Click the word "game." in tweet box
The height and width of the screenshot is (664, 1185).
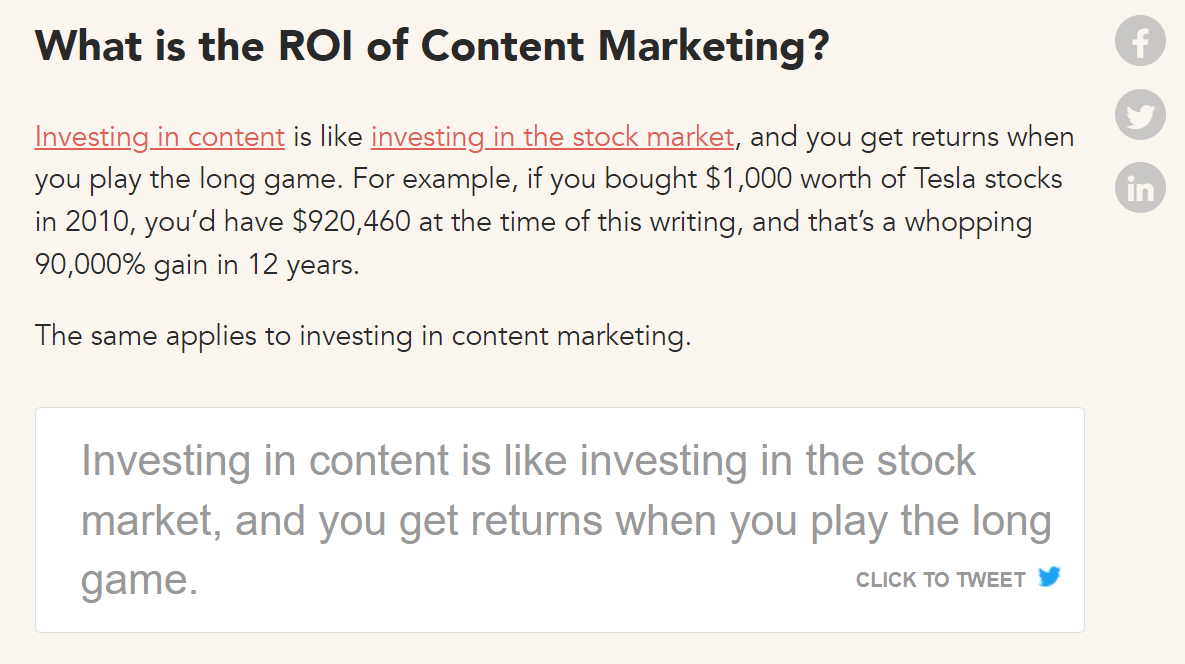coord(140,581)
